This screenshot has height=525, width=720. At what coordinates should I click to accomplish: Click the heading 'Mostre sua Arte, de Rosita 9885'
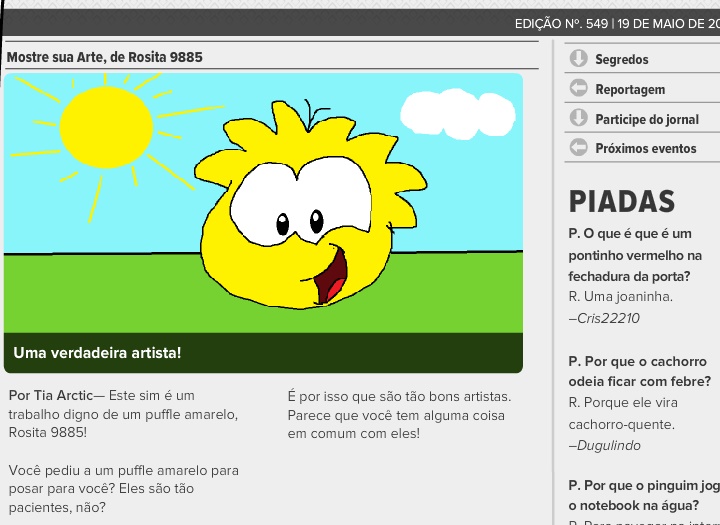click(x=105, y=57)
